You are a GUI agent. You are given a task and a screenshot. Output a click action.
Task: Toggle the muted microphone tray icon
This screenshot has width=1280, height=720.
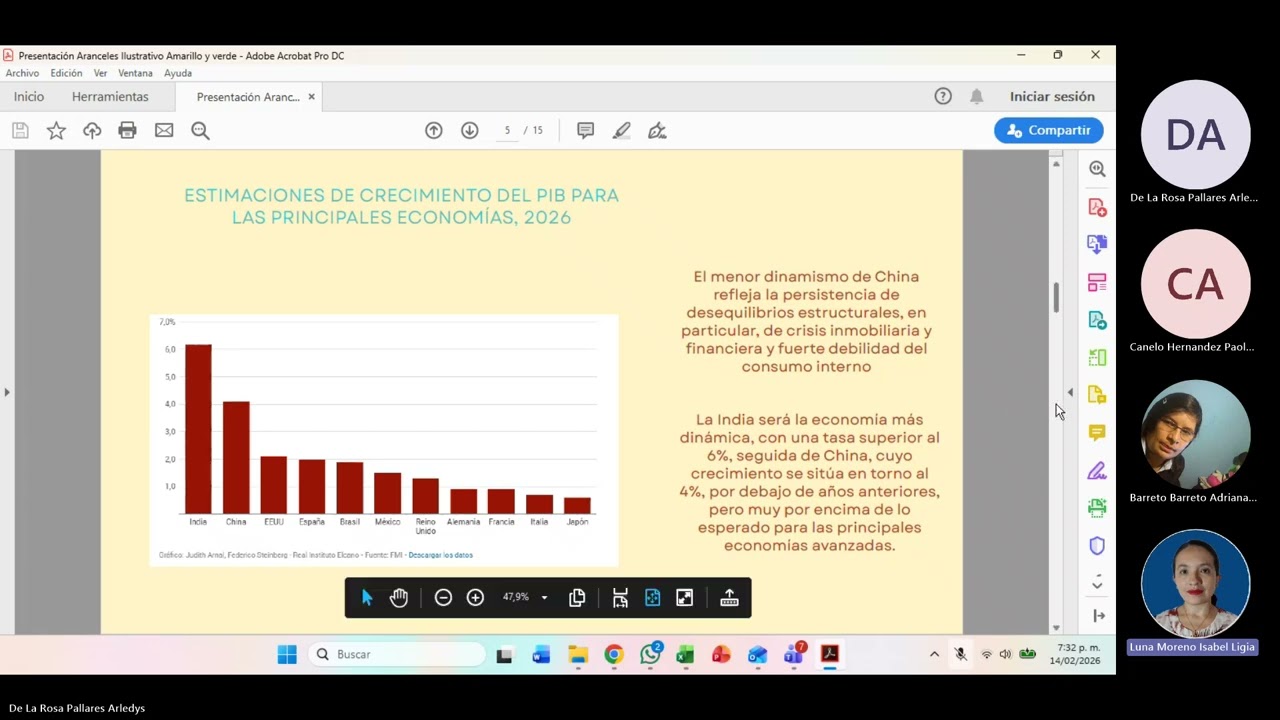(x=960, y=654)
